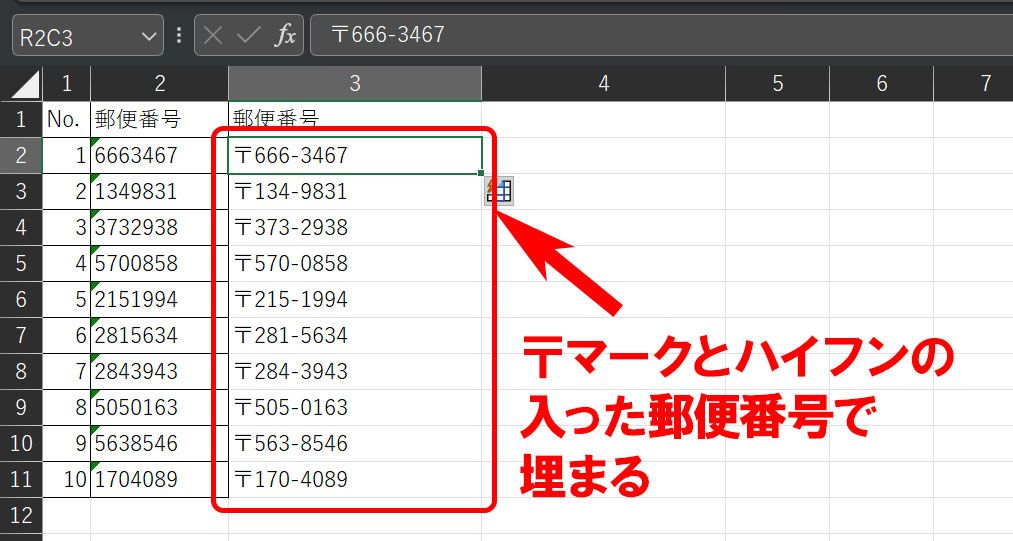Select row 12 header
The image size is (1013, 541).
pyautogui.click(x=21, y=516)
